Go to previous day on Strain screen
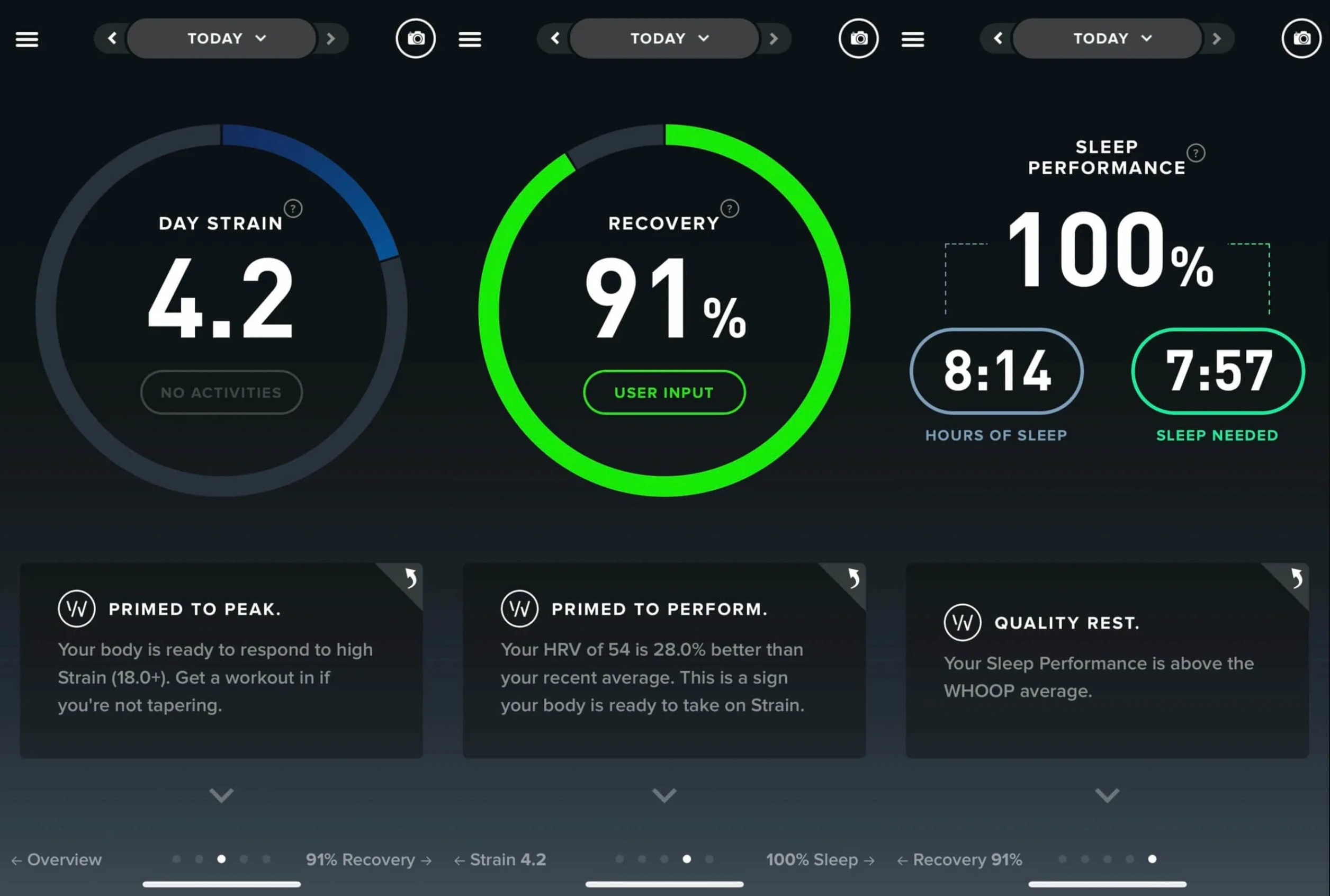 point(112,38)
